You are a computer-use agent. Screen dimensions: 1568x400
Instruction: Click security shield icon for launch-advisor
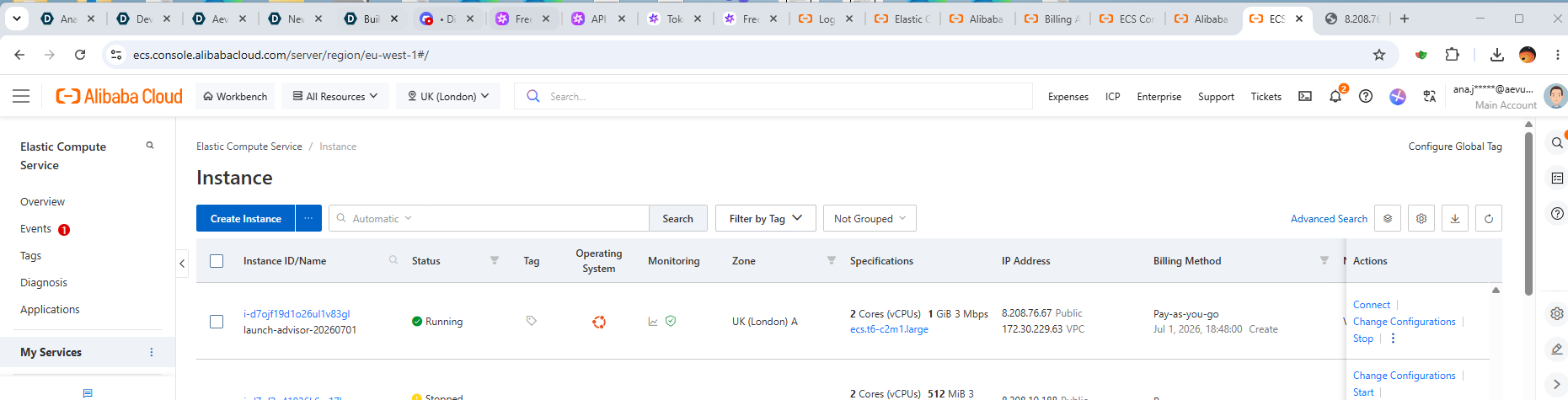671,321
